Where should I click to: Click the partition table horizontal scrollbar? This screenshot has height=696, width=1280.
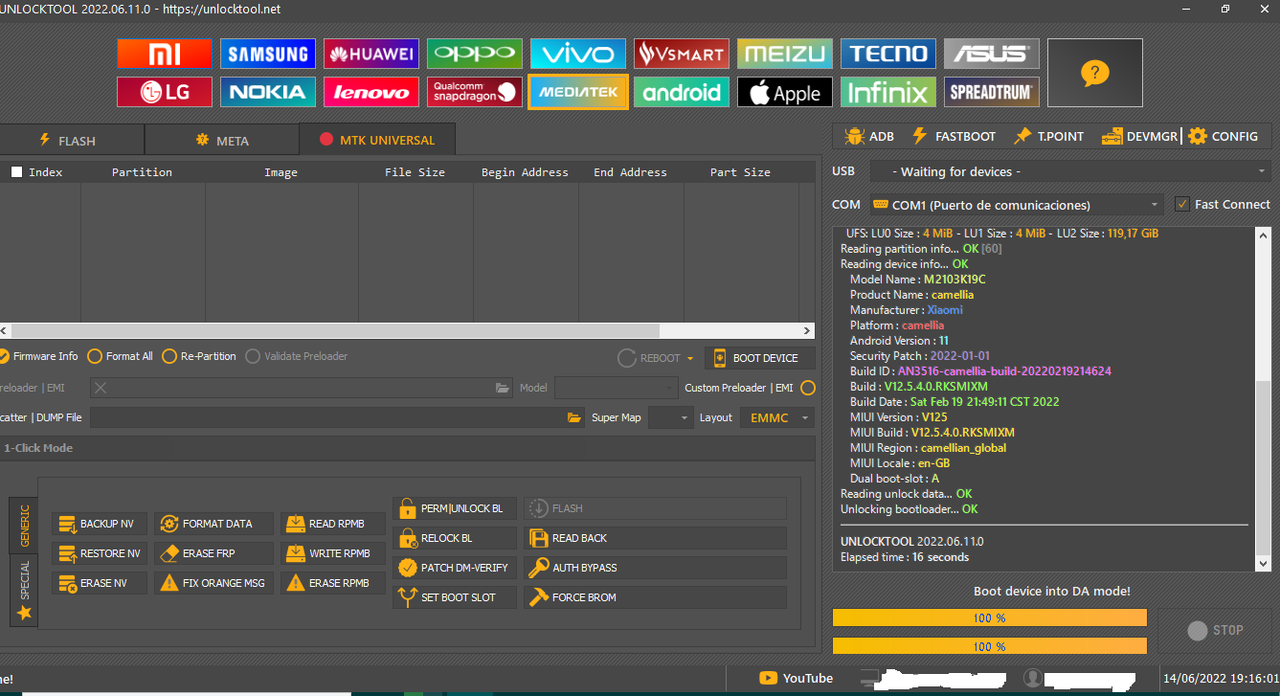pos(407,330)
